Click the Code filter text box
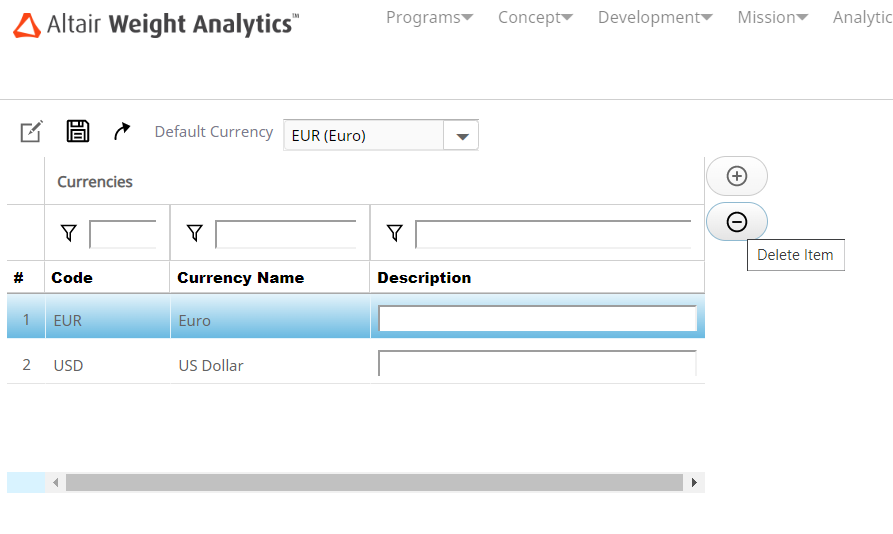This screenshot has height=534, width=893. pyautogui.click(x=123, y=234)
